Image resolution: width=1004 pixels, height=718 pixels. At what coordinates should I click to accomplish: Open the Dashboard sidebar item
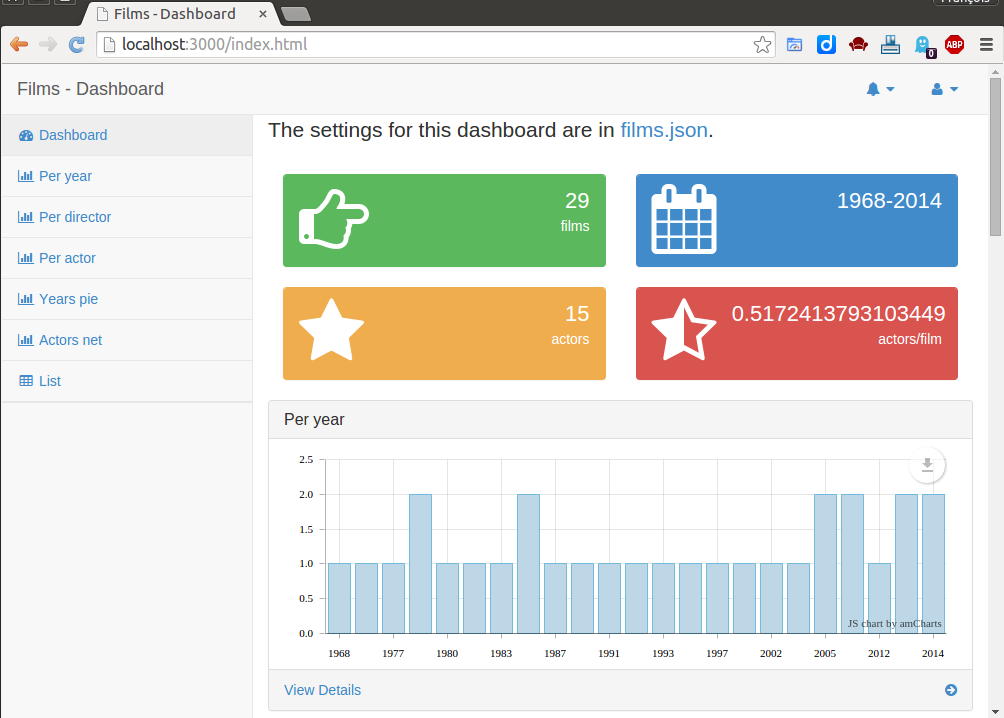point(127,135)
